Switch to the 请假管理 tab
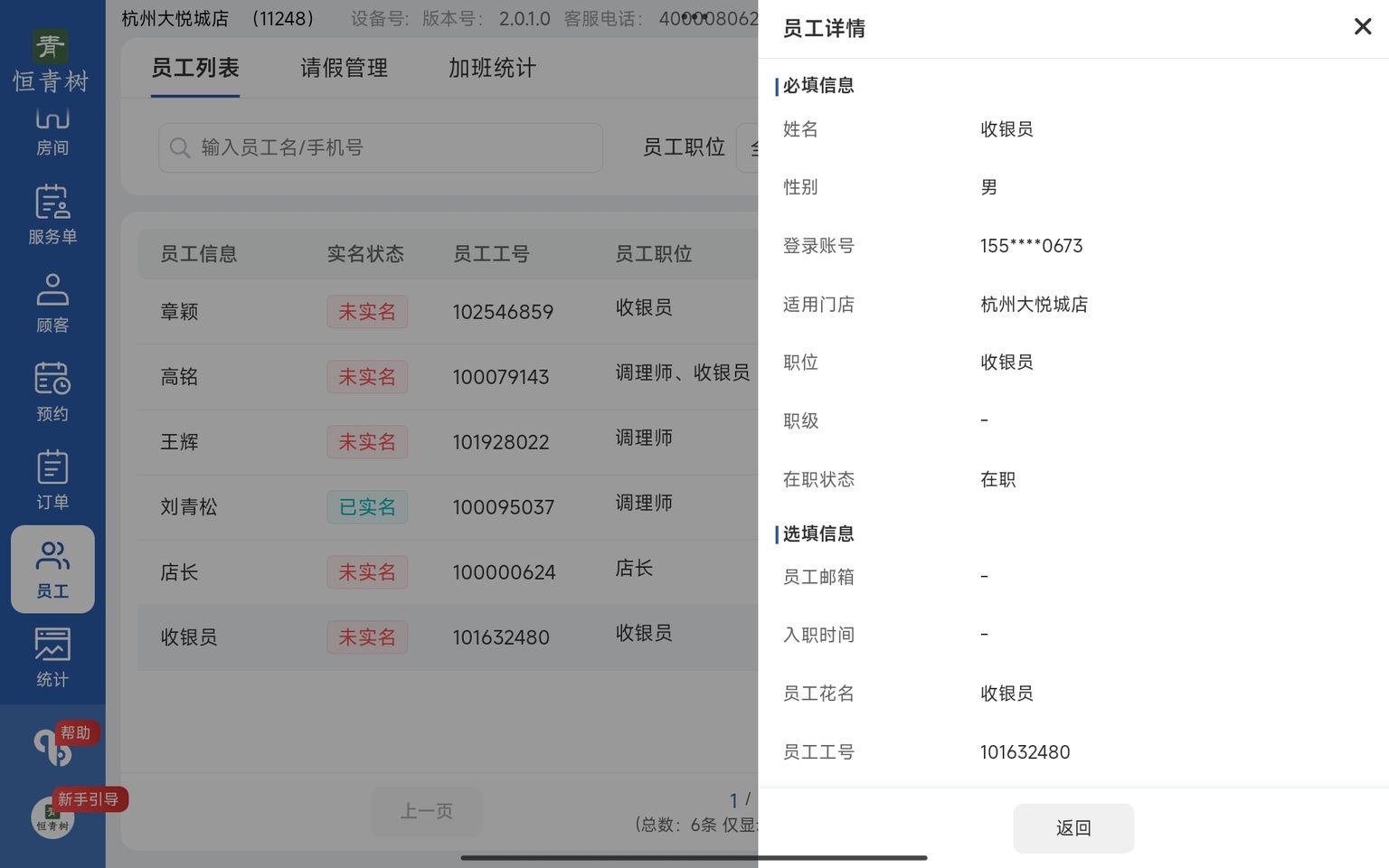The height and width of the screenshot is (868, 1389). [344, 68]
